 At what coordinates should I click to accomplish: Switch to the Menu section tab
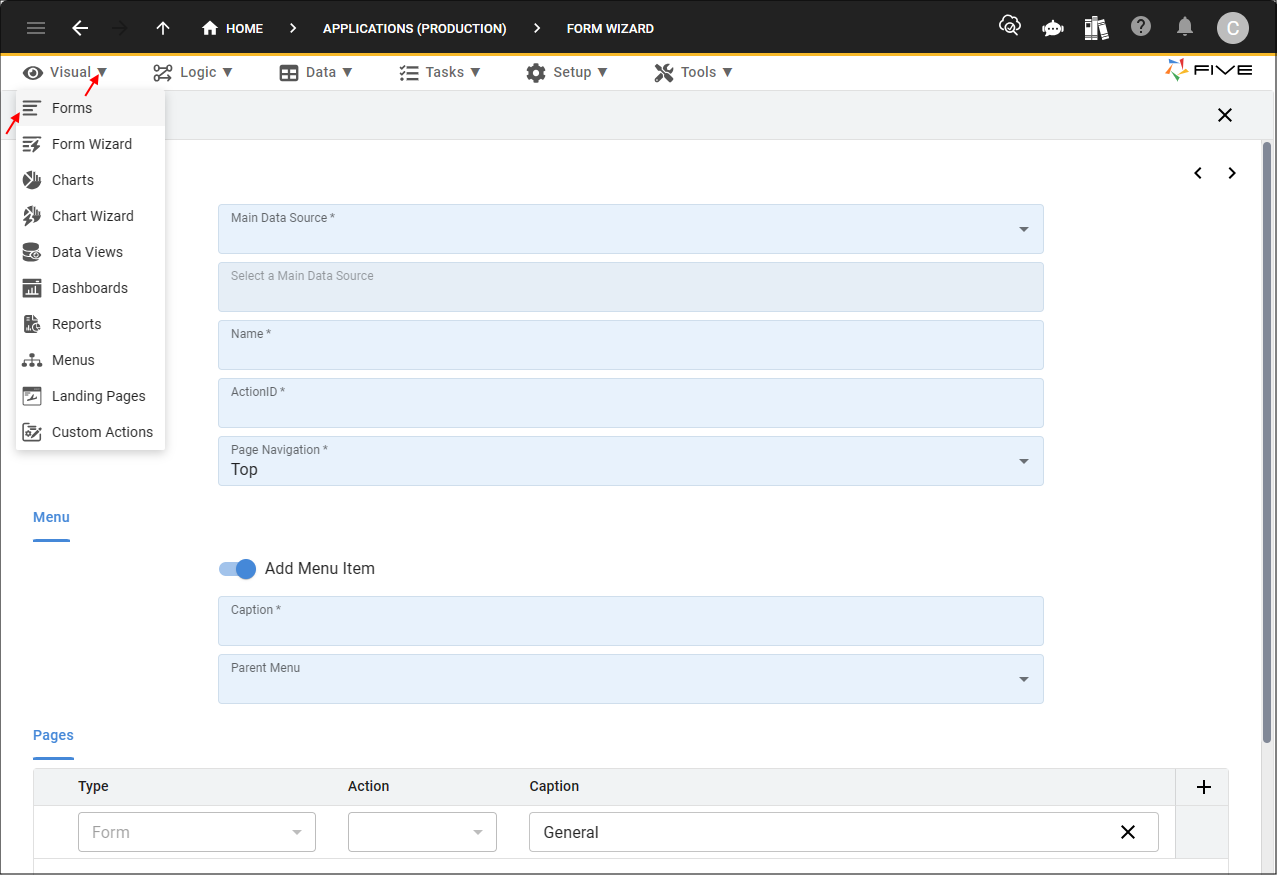[x=51, y=517]
